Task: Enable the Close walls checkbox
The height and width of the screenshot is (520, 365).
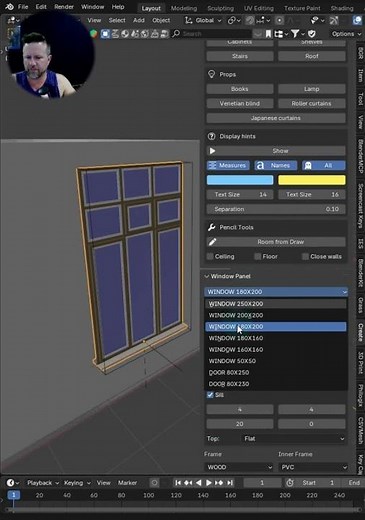Action: point(305,256)
